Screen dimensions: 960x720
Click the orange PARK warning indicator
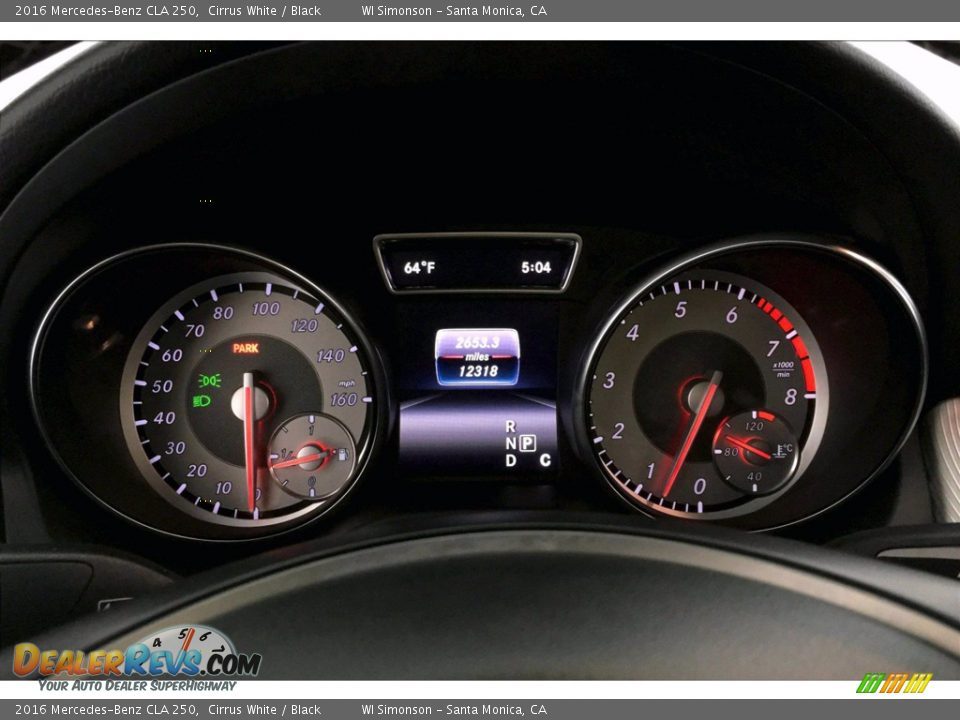tap(246, 348)
